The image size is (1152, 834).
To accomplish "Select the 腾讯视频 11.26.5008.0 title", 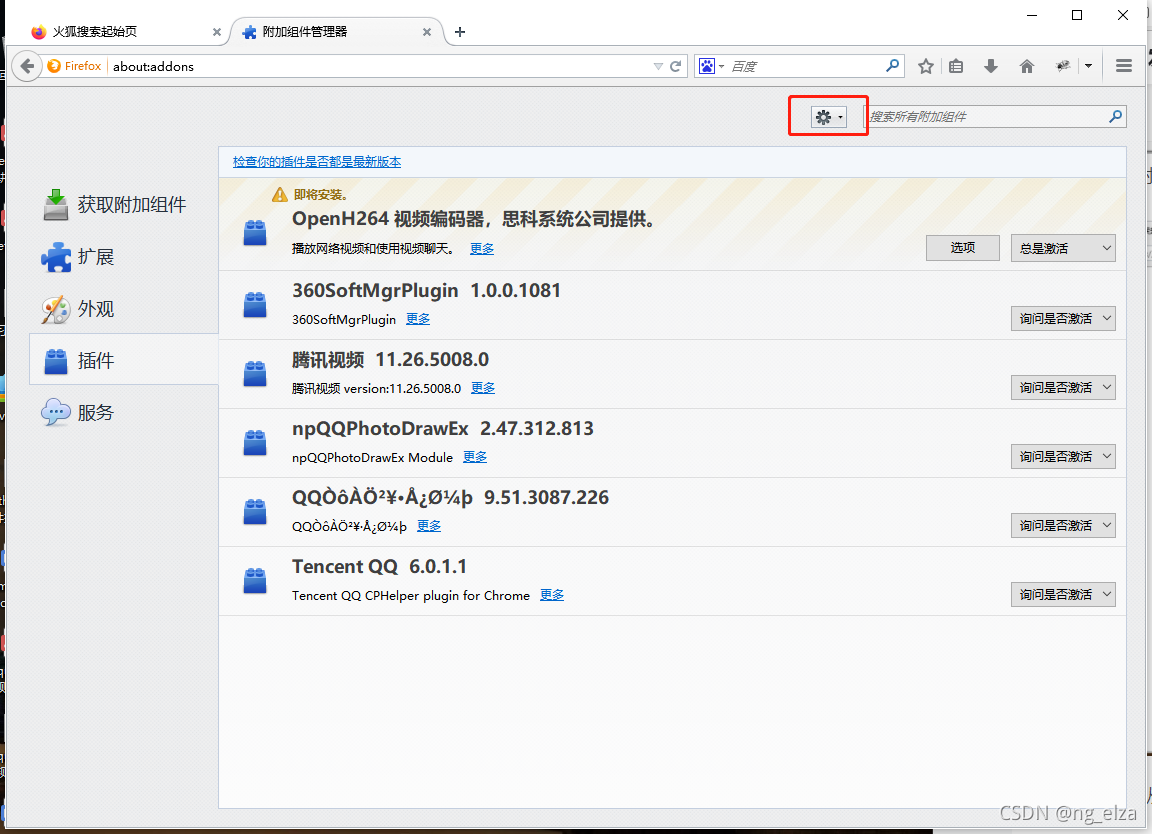I will tap(390, 360).
